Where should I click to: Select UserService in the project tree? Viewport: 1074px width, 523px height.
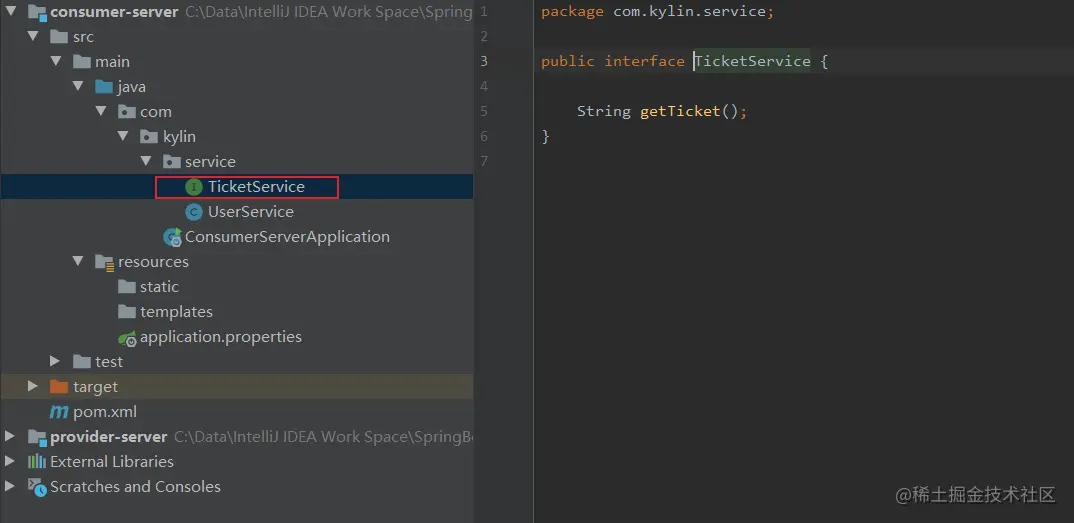[251, 212]
